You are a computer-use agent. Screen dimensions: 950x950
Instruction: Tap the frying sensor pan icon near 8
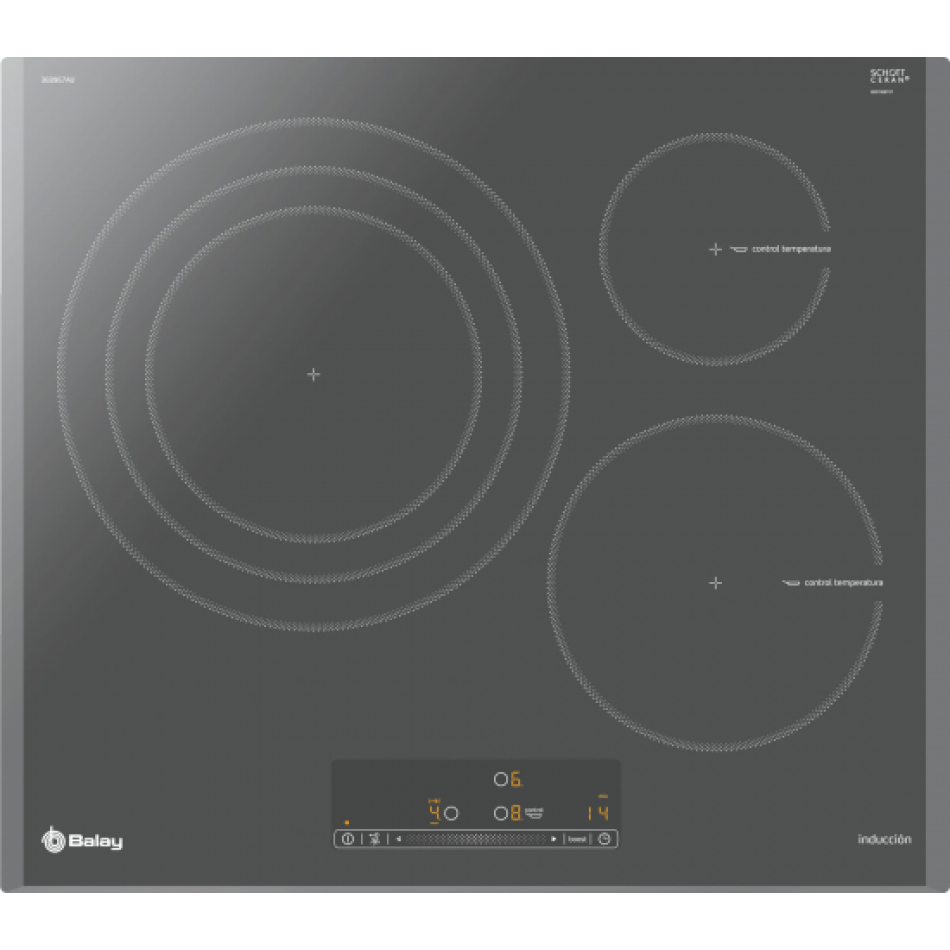(x=533, y=813)
